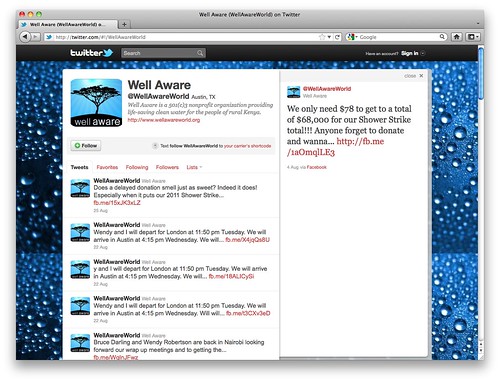Open the browser home page icon
The width and height of the screenshot is (500, 382).
tap(457, 37)
